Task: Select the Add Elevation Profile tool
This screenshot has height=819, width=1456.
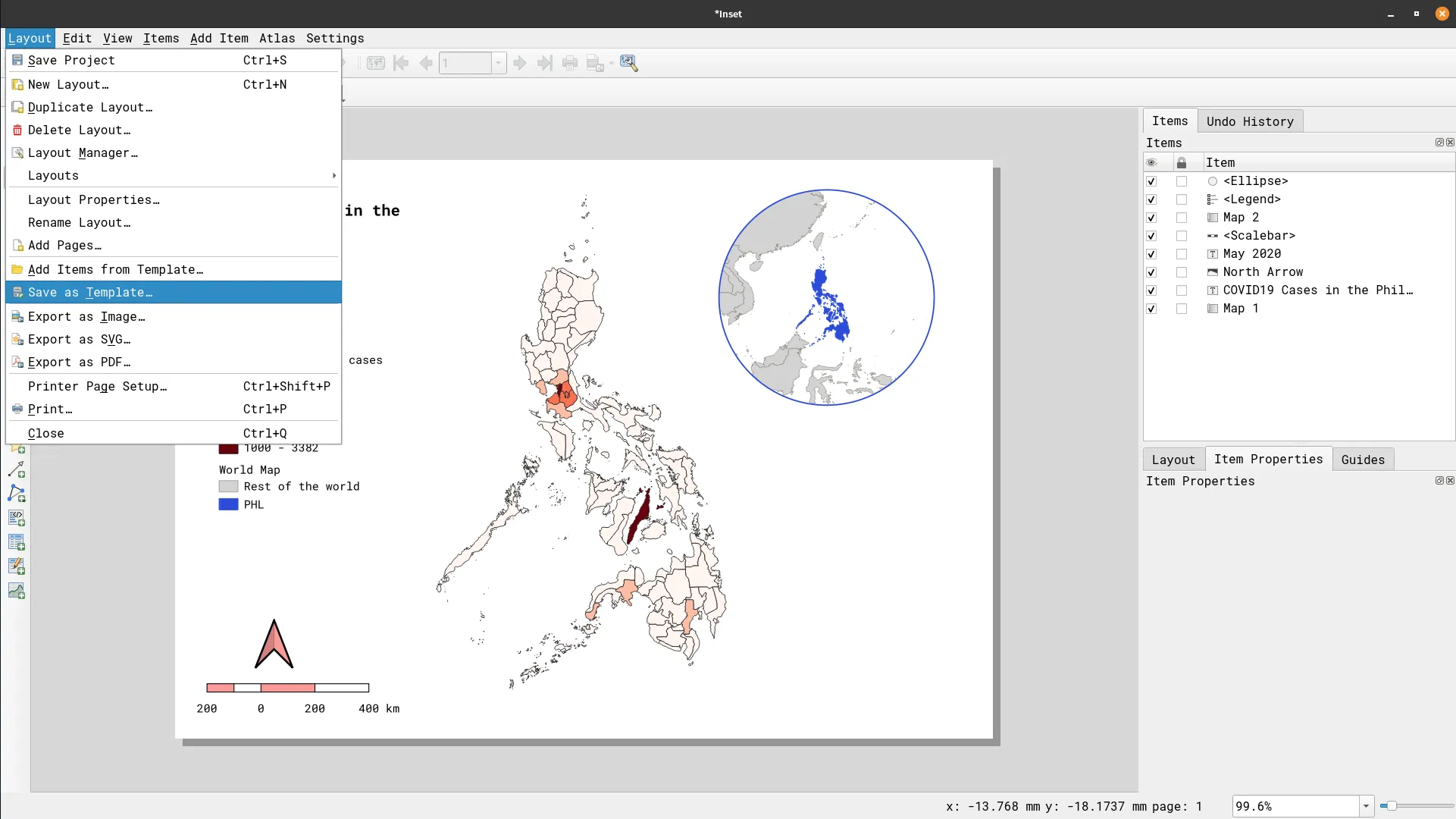Action: point(17,591)
